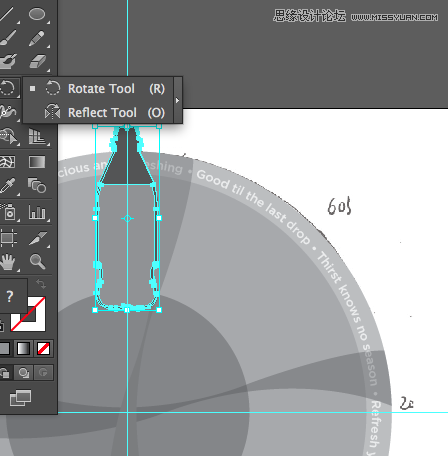Apply solid Color mode button
The height and width of the screenshot is (456, 448).
click(4, 349)
